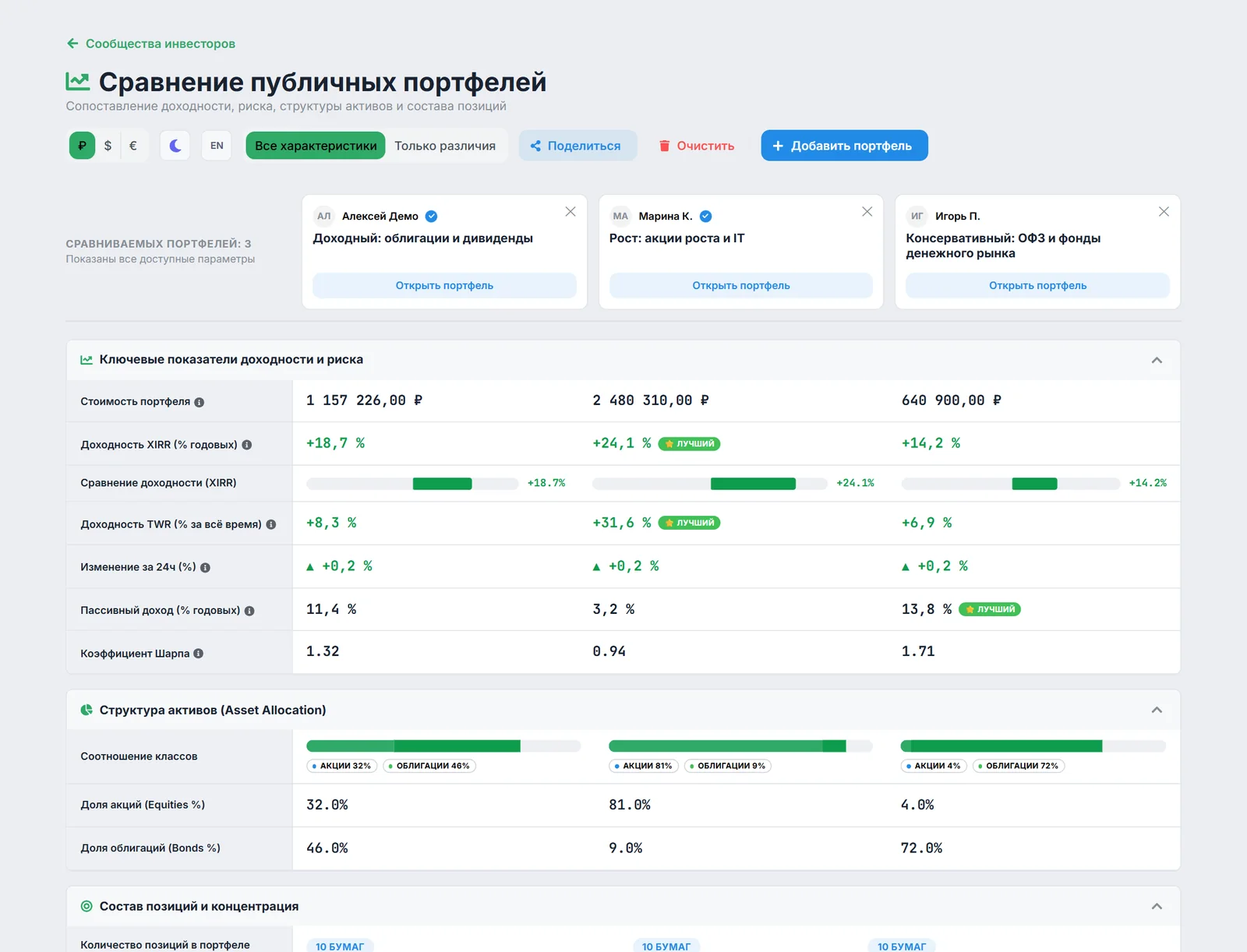Viewport: 1247px width, 952px height.
Task: Click ОБЛИГАЦИИ 46% tag
Action: 429,766
